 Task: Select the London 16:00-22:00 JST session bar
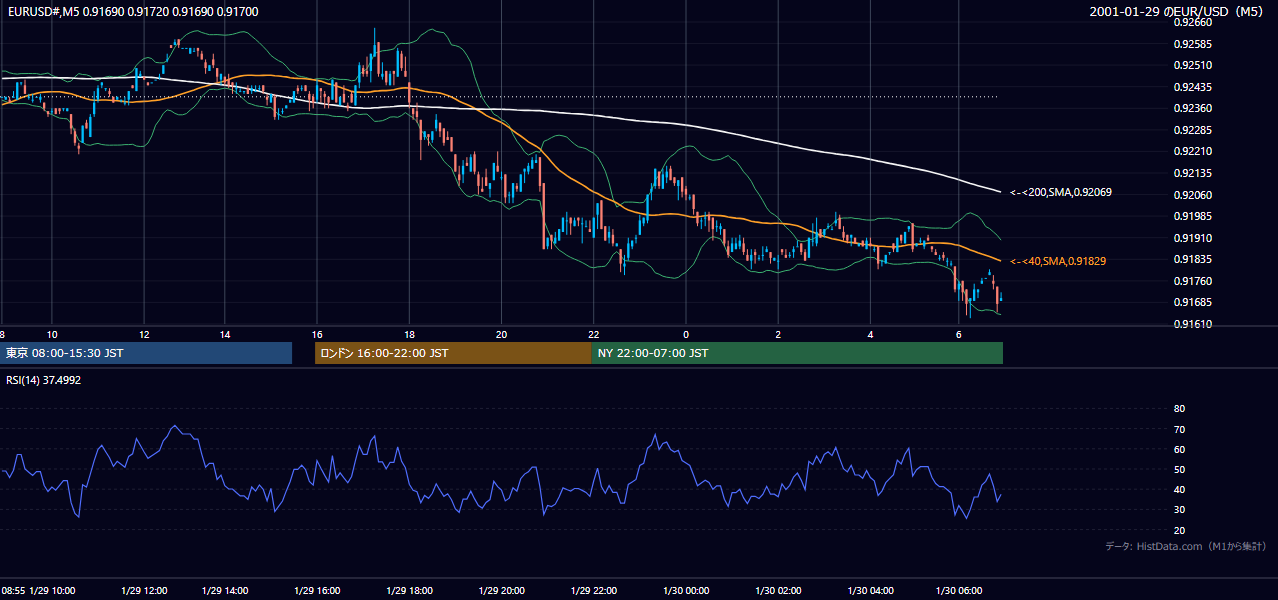pyautogui.click(x=453, y=353)
